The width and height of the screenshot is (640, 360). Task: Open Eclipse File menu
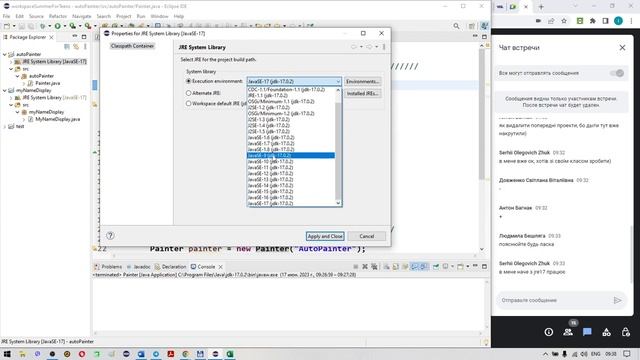click(x=6, y=16)
